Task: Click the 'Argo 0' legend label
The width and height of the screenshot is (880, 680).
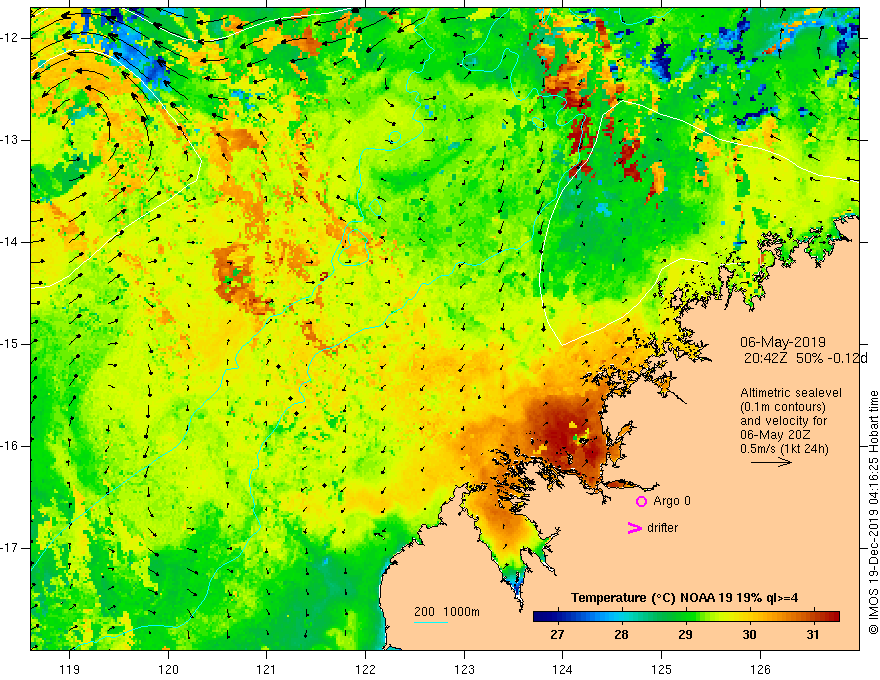Action: pyautogui.click(x=672, y=501)
